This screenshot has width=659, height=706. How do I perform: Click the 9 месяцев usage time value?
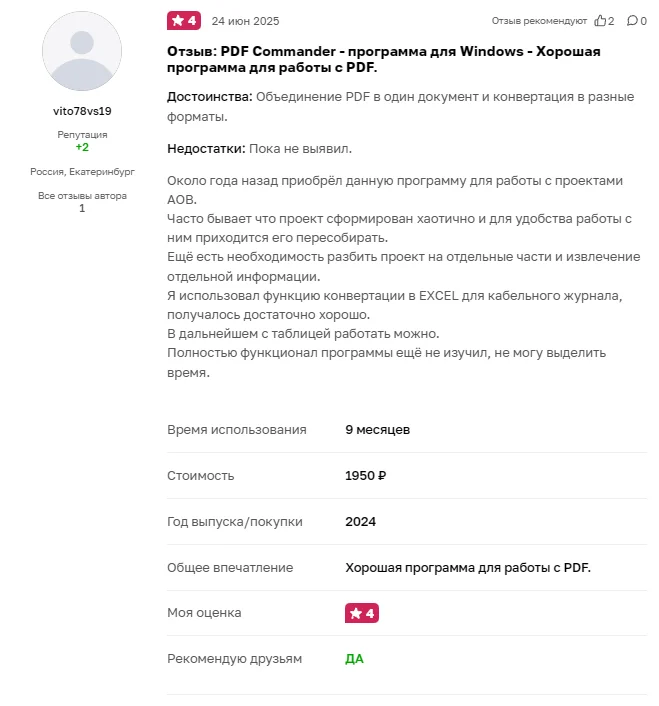[377, 430]
